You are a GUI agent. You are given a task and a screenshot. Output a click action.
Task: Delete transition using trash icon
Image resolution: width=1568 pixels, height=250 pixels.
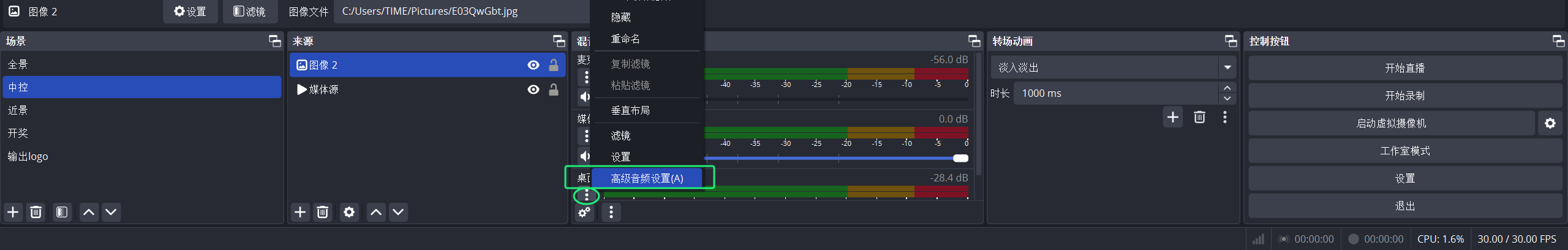[1199, 117]
